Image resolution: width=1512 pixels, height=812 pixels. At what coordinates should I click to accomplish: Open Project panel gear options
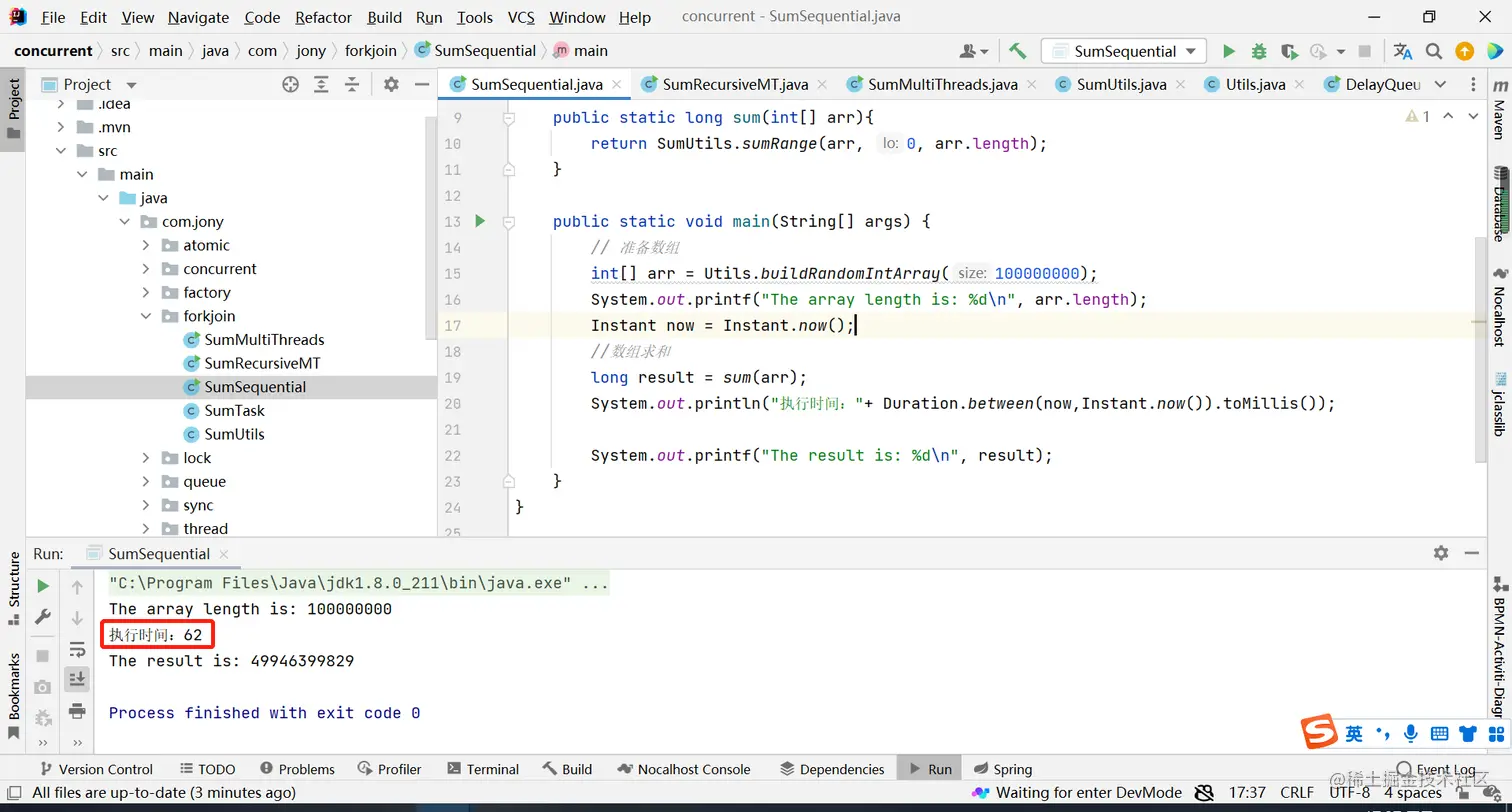point(391,85)
